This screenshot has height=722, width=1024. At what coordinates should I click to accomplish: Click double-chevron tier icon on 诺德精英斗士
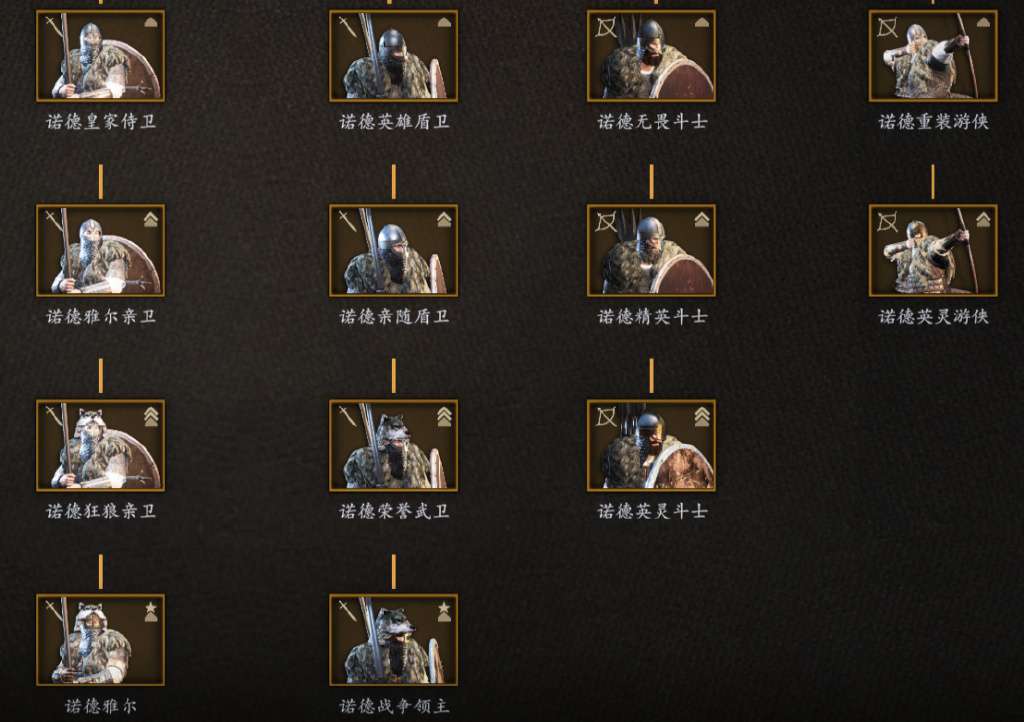coord(702,219)
